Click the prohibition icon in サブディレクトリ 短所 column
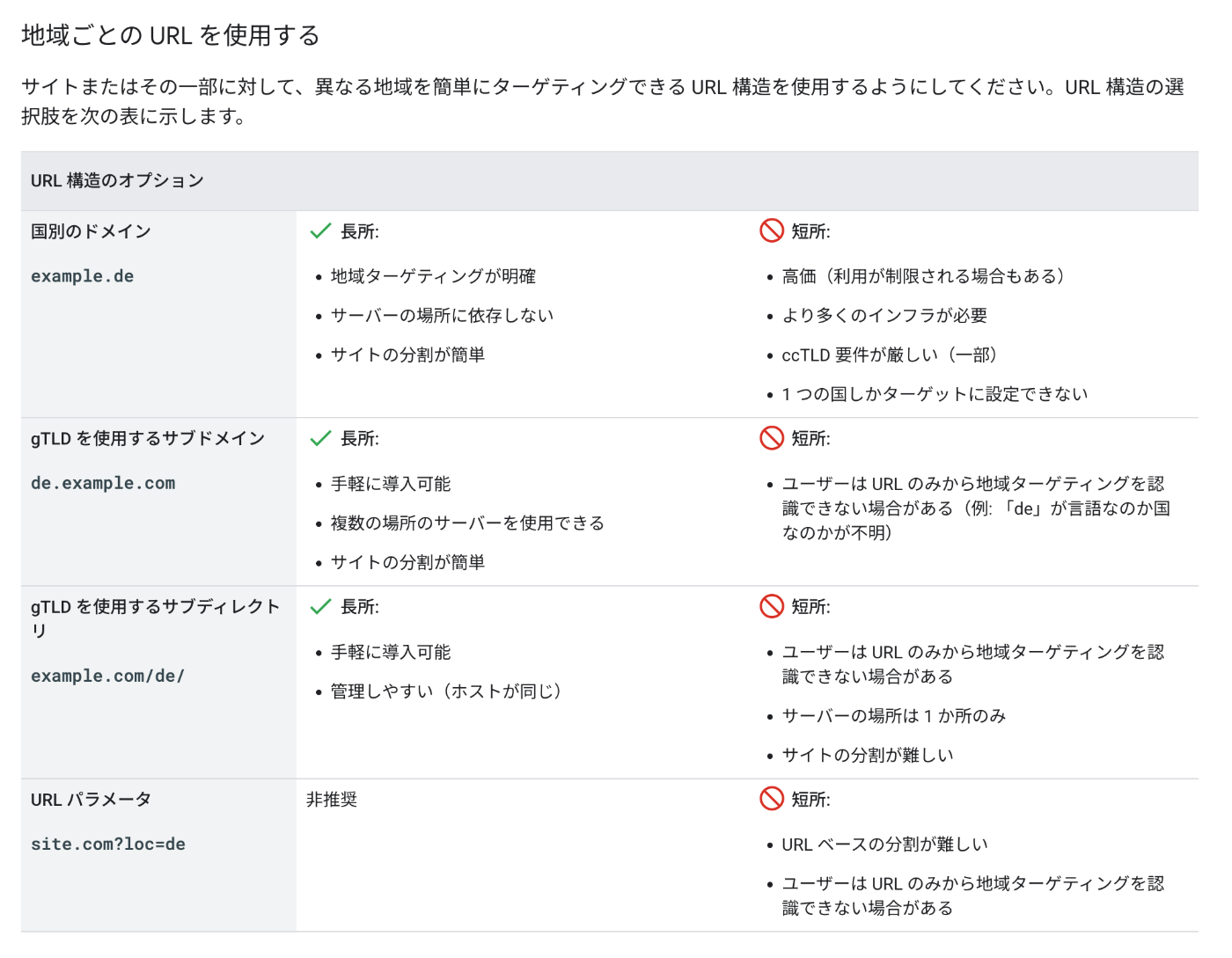The image size is (1232, 958). tap(770, 607)
